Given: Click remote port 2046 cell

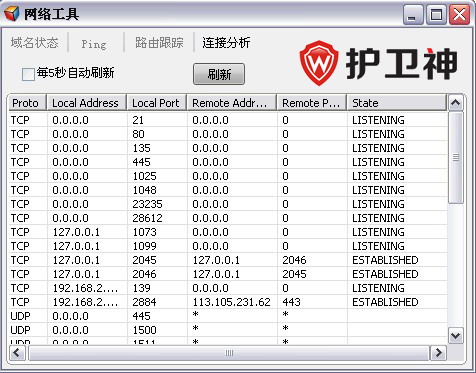Looking at the screenshot, I should coord(294,260).
